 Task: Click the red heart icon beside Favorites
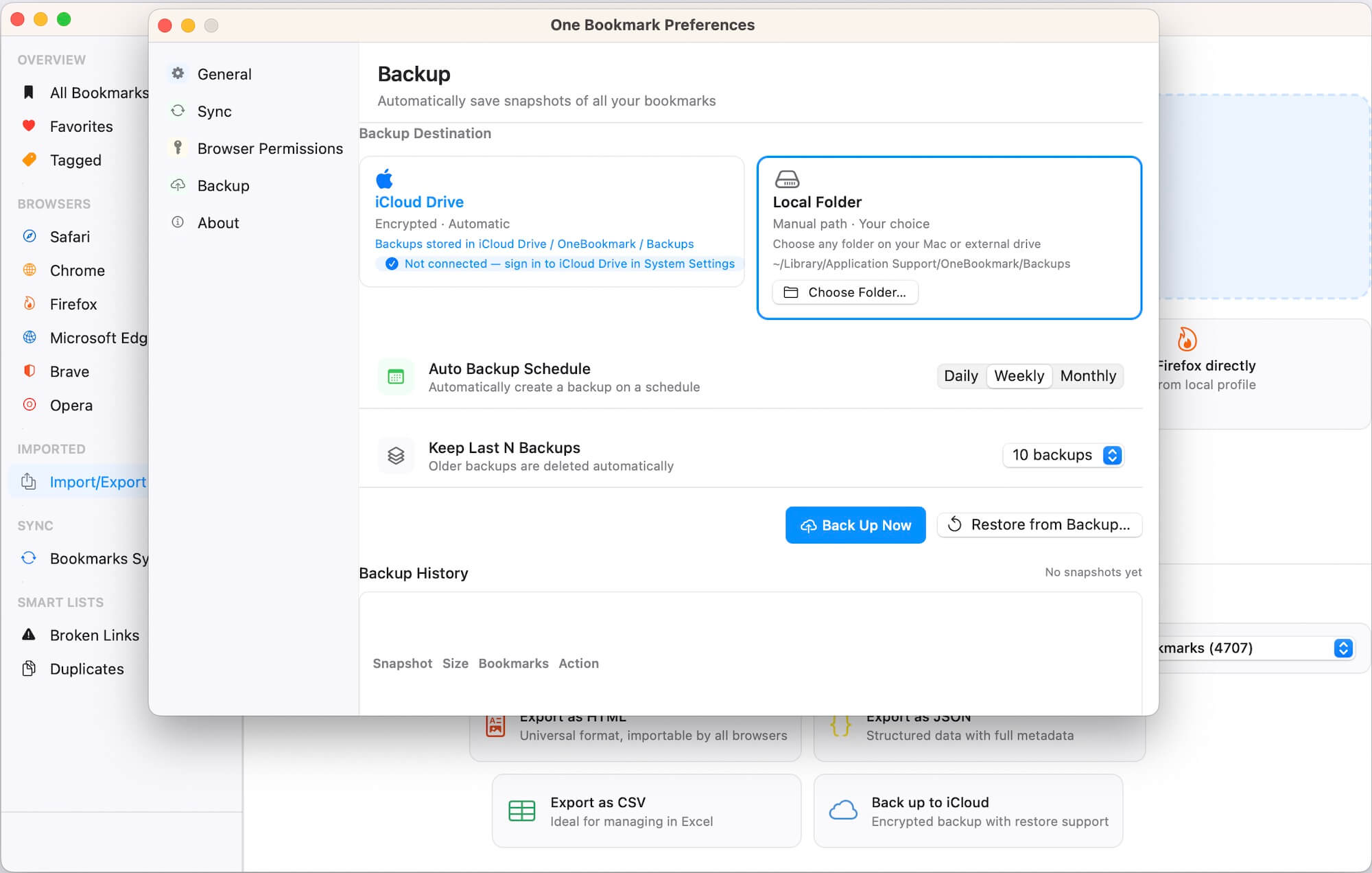29,126
